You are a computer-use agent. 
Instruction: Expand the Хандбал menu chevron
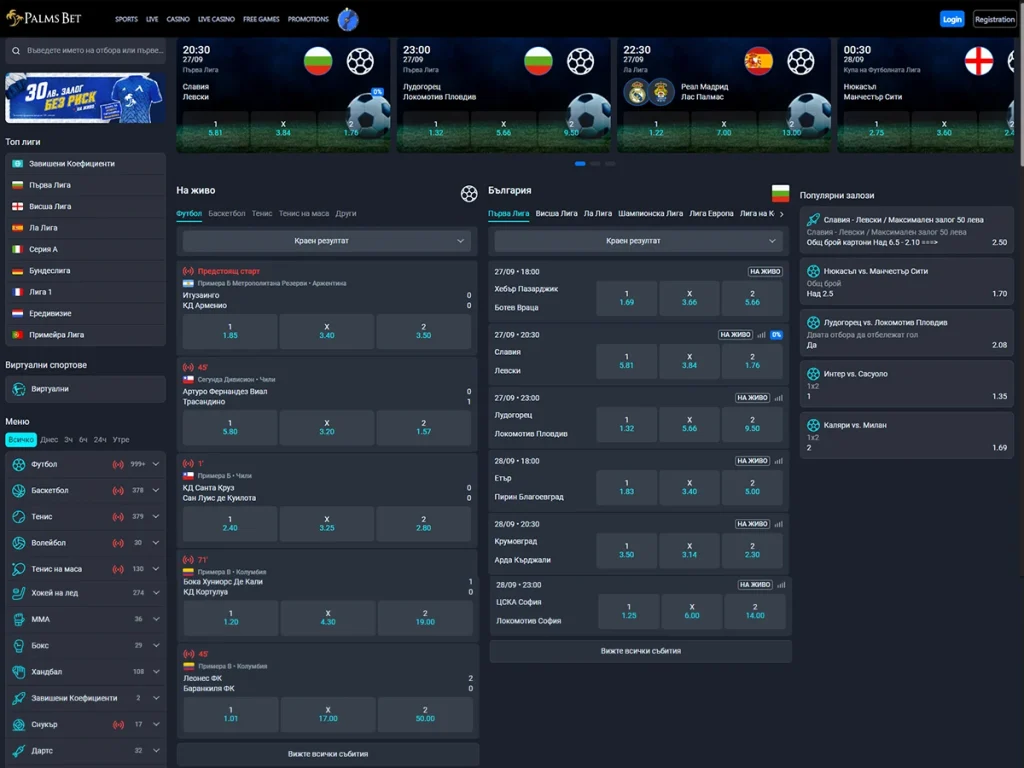pyautogui.click(x=156, y=671)
